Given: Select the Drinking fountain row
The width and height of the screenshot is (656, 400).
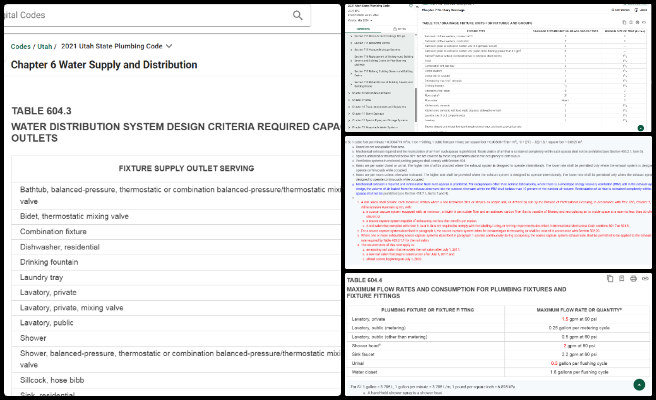Looking at the screenshot, I should point(176,262).
